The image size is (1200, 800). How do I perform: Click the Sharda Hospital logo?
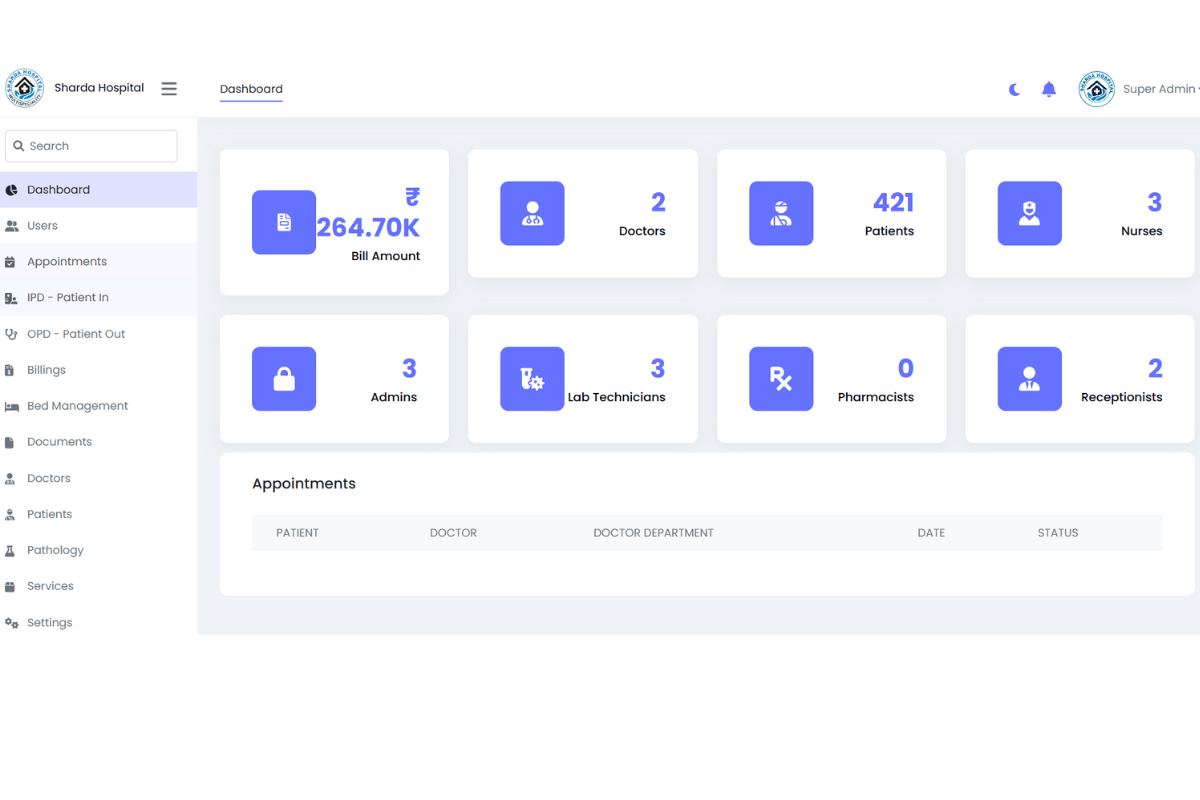pos(24,88)
